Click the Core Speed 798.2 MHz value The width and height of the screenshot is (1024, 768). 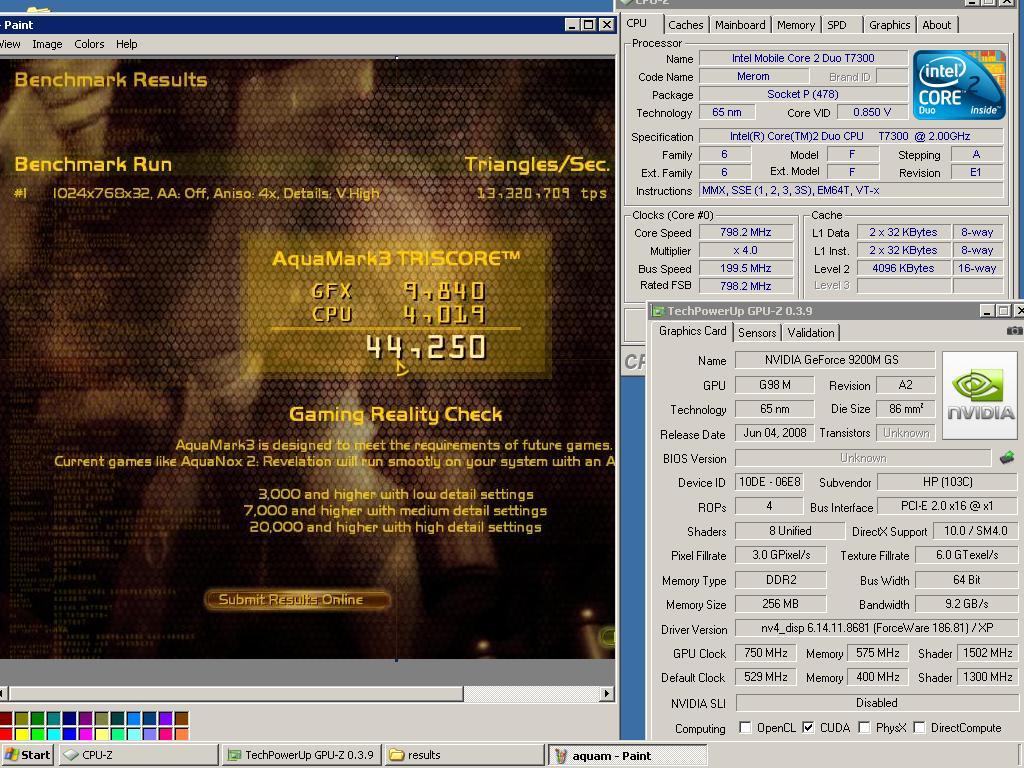[746, 232]
